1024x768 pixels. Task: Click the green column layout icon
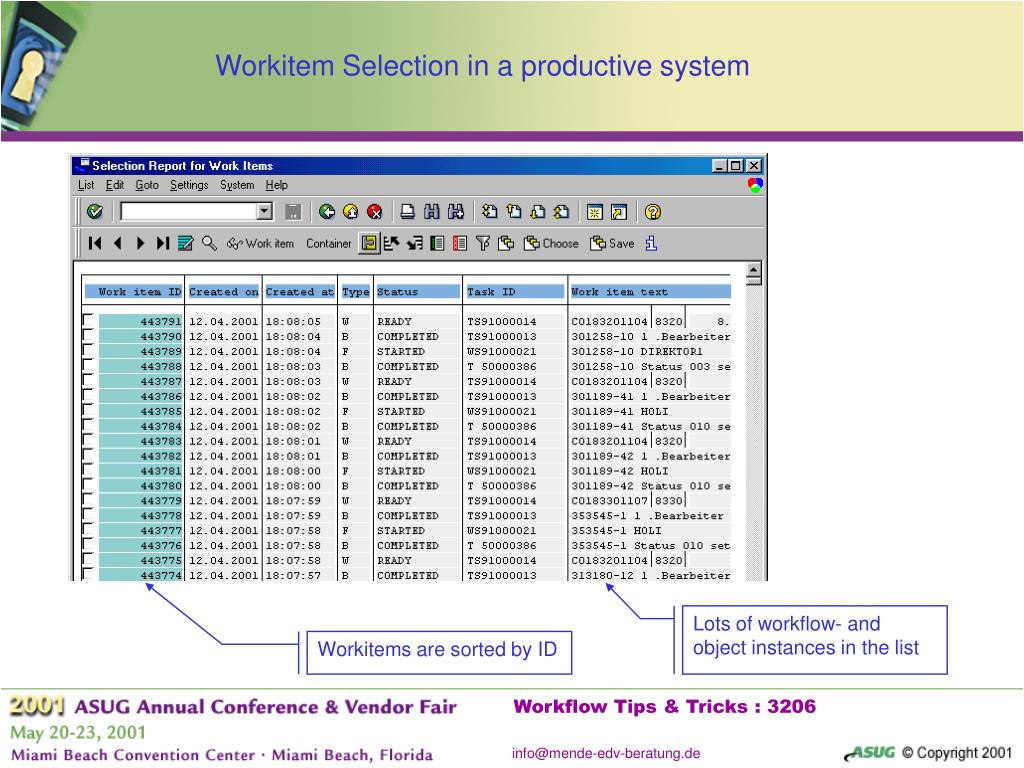click(437, 244)
